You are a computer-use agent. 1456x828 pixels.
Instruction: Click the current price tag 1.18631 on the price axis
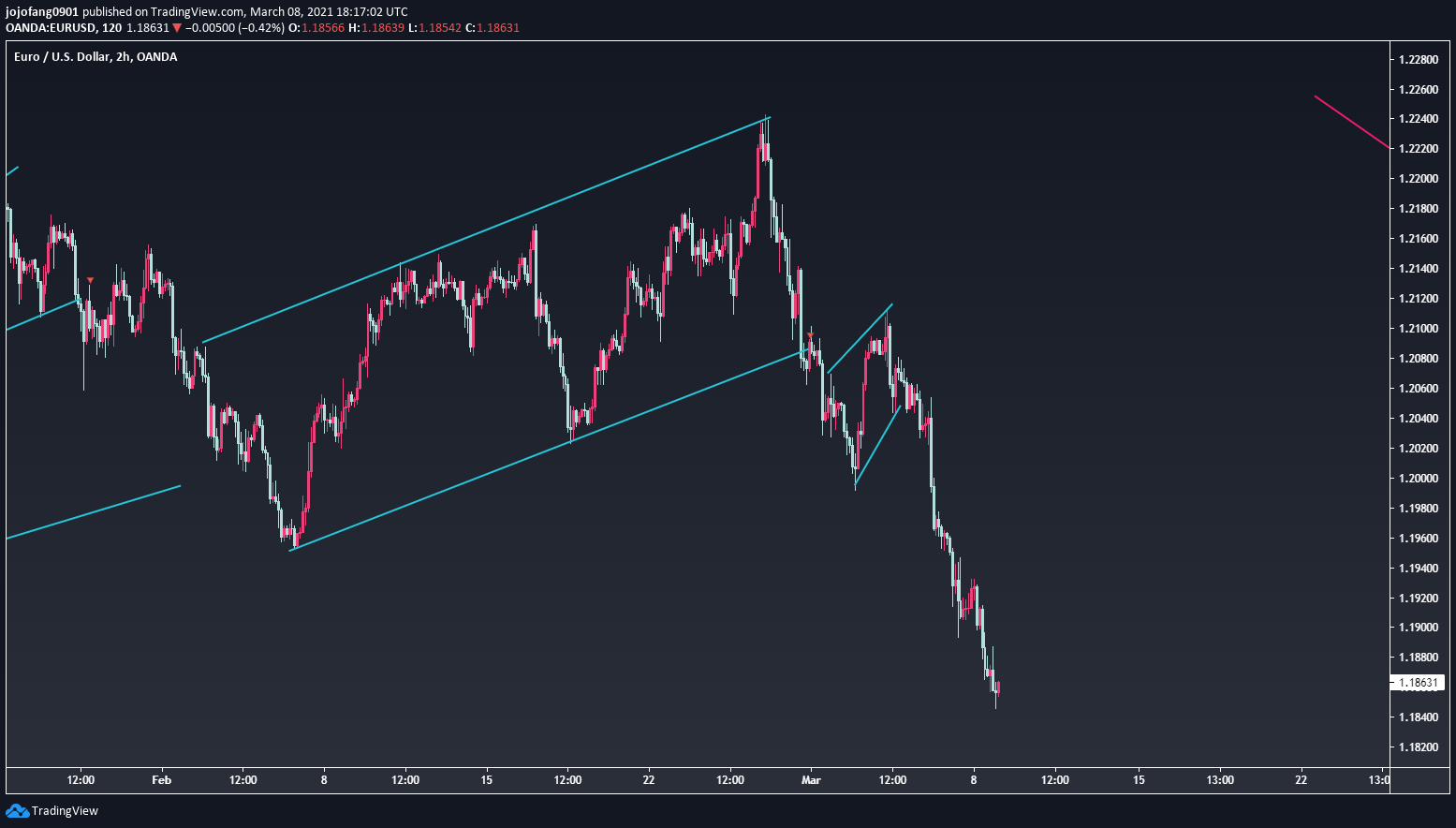1418,683
